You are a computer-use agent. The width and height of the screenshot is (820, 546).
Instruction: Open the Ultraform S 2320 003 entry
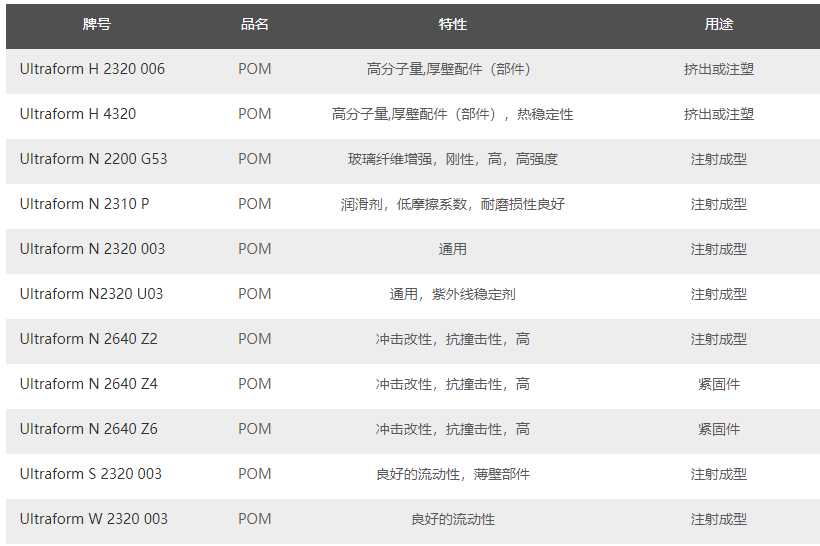point(91,474)
